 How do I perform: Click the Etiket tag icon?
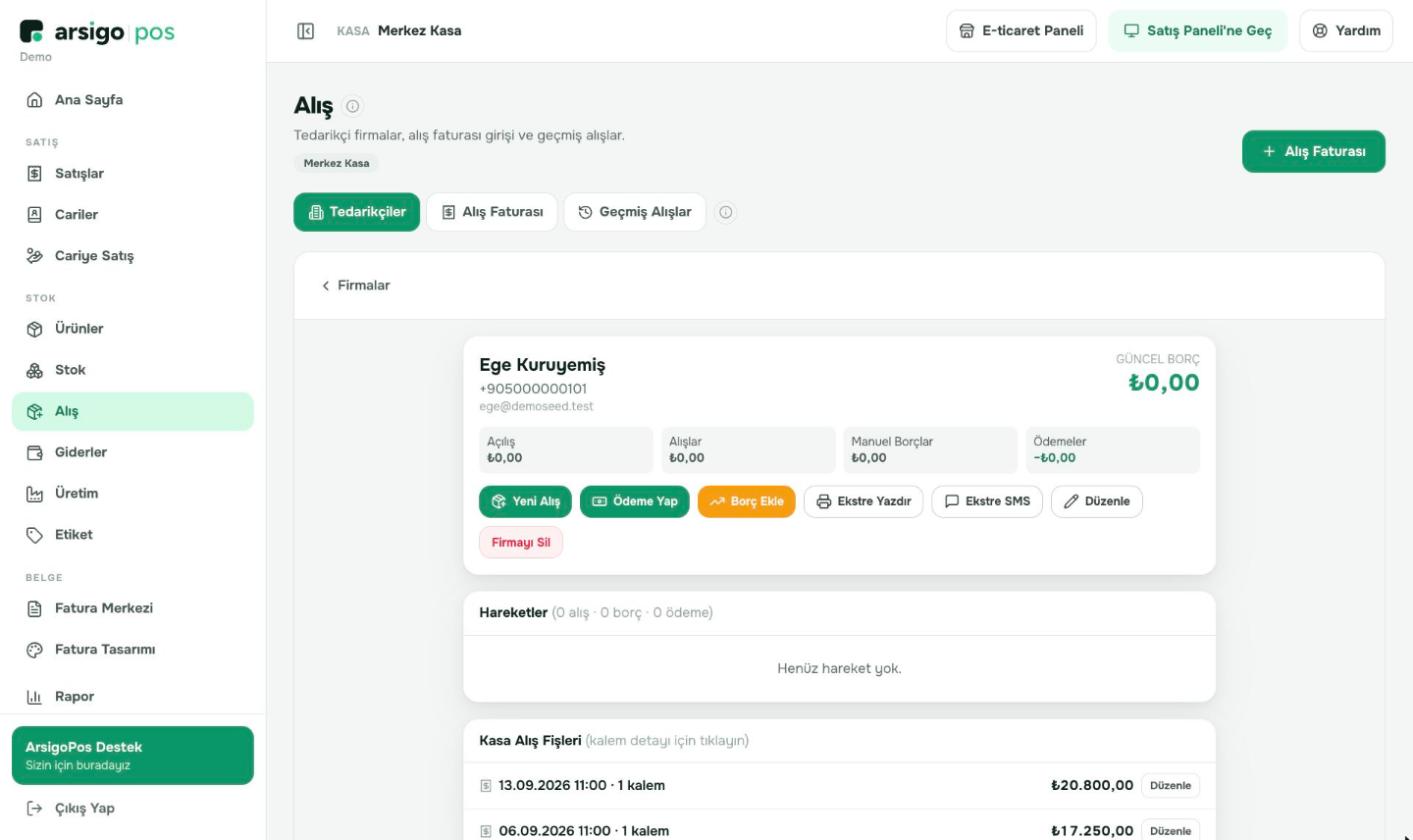35,535
